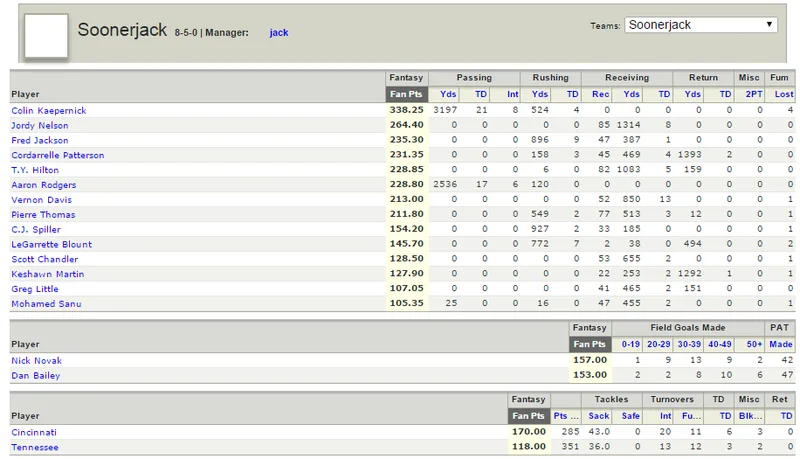The height and width of the screenshot is (459, 800).
Task: Sort by passing Int column
Action: coord(512,94)
